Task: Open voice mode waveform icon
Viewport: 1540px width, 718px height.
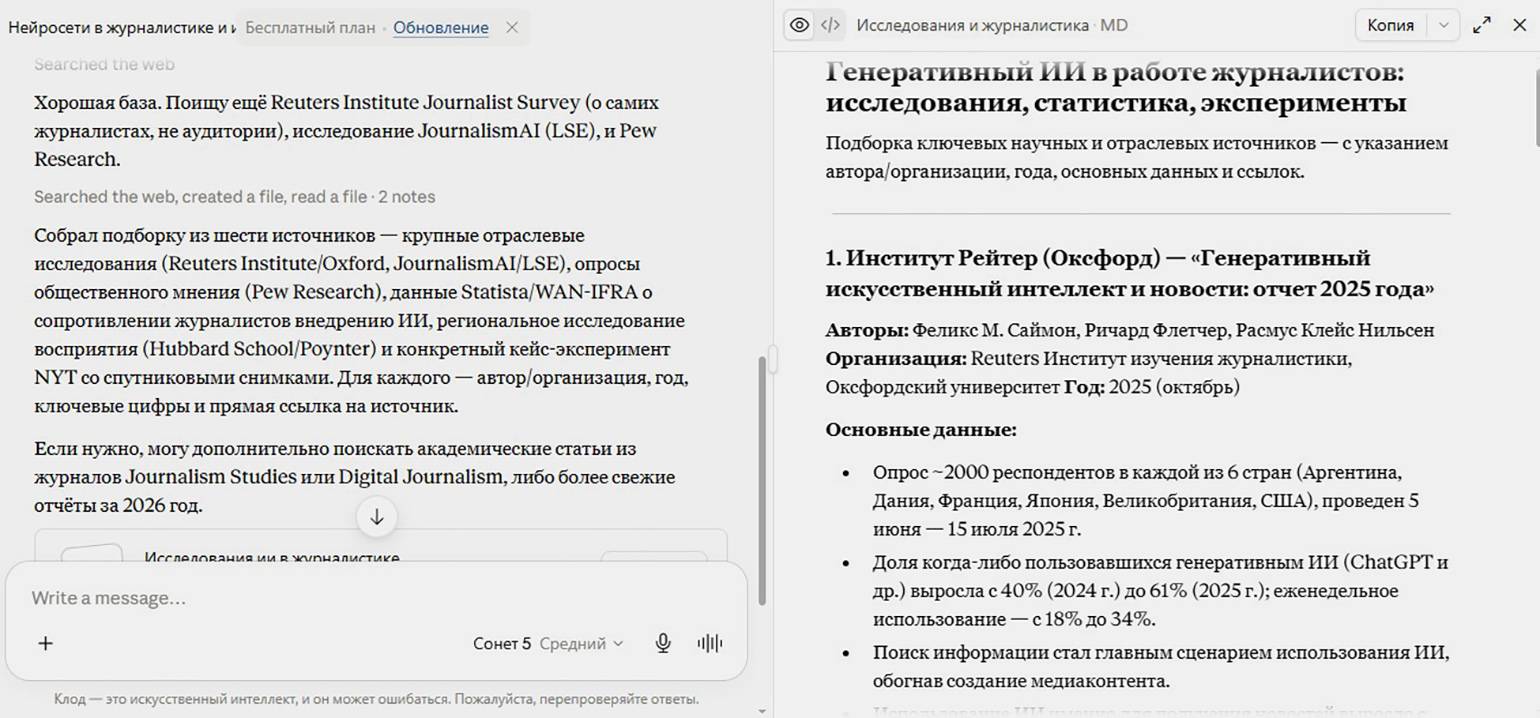Action: point(709,643)
